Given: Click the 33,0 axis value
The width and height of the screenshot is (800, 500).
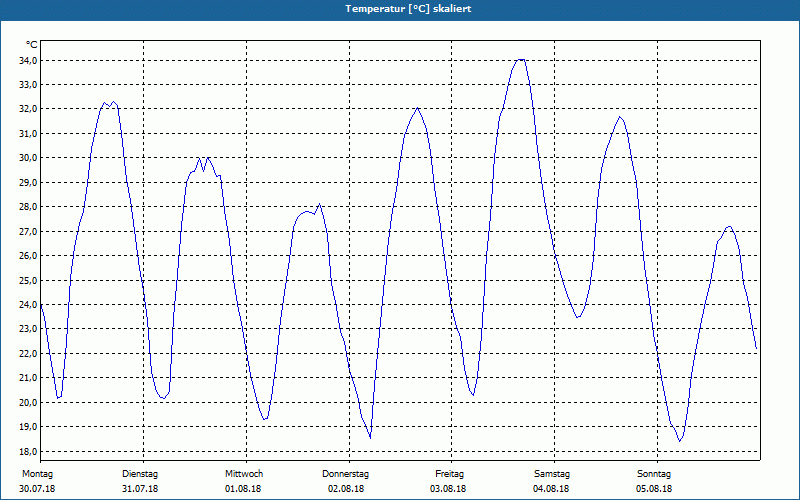Looking at the screenshot, I should coord(28,85).
